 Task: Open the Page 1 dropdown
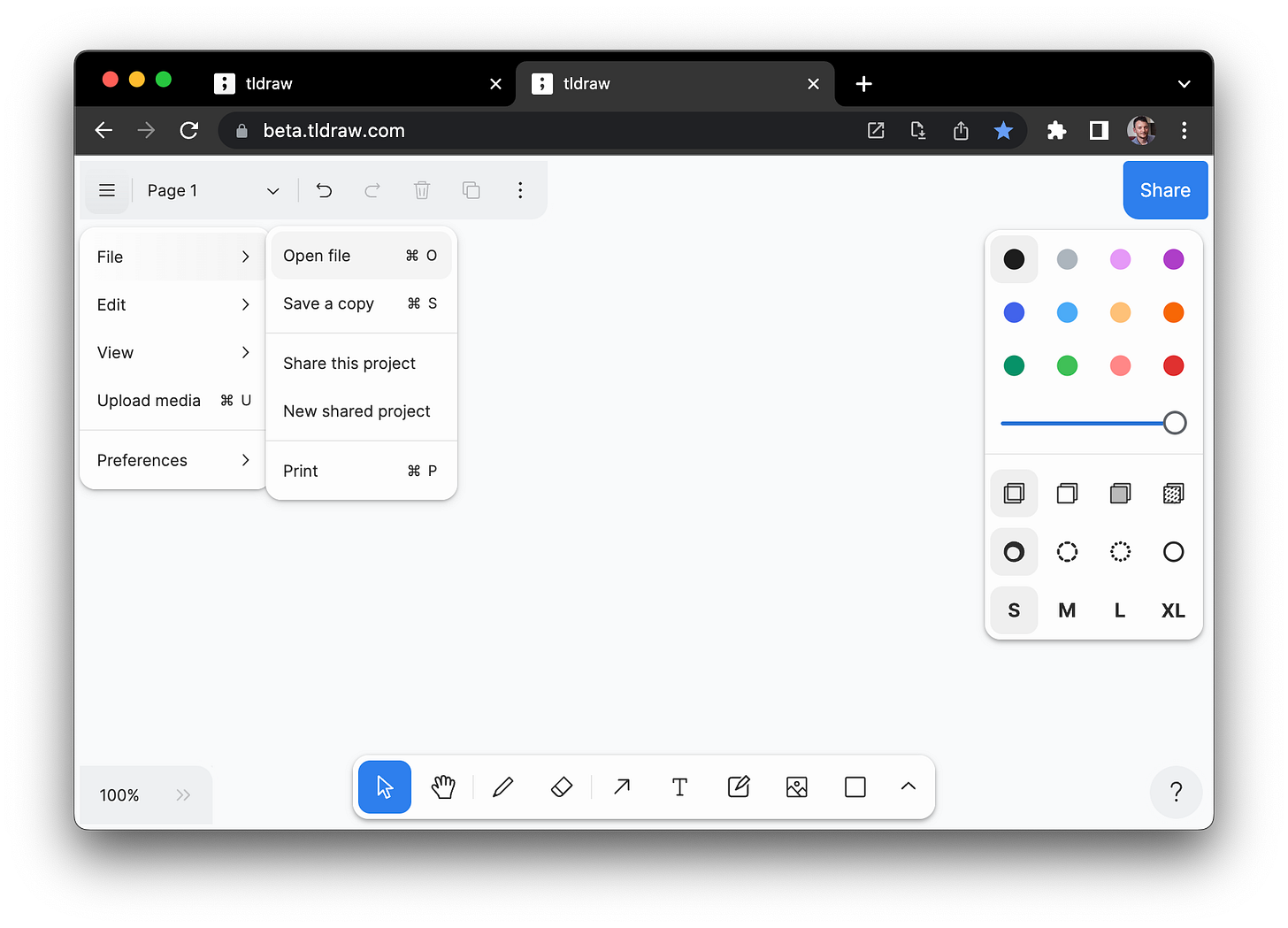(x=212, y=190)
